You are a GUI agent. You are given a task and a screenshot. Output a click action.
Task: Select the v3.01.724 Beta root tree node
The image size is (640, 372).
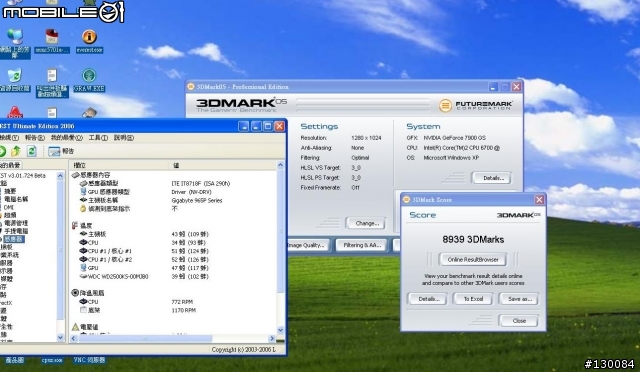click(23, 176)
